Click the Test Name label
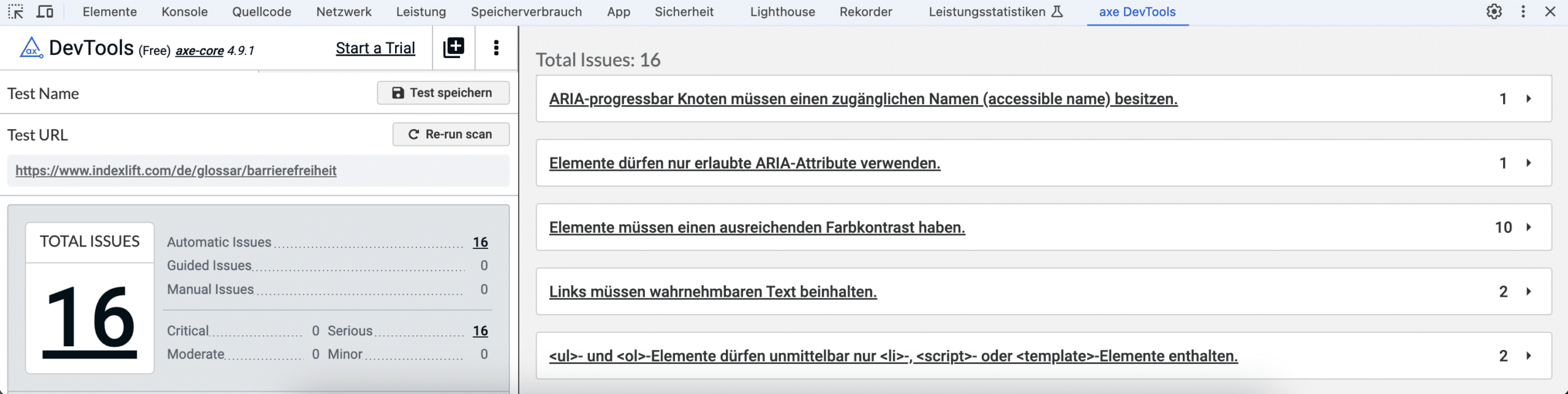1568x394 pixels. tap(43, 94)
